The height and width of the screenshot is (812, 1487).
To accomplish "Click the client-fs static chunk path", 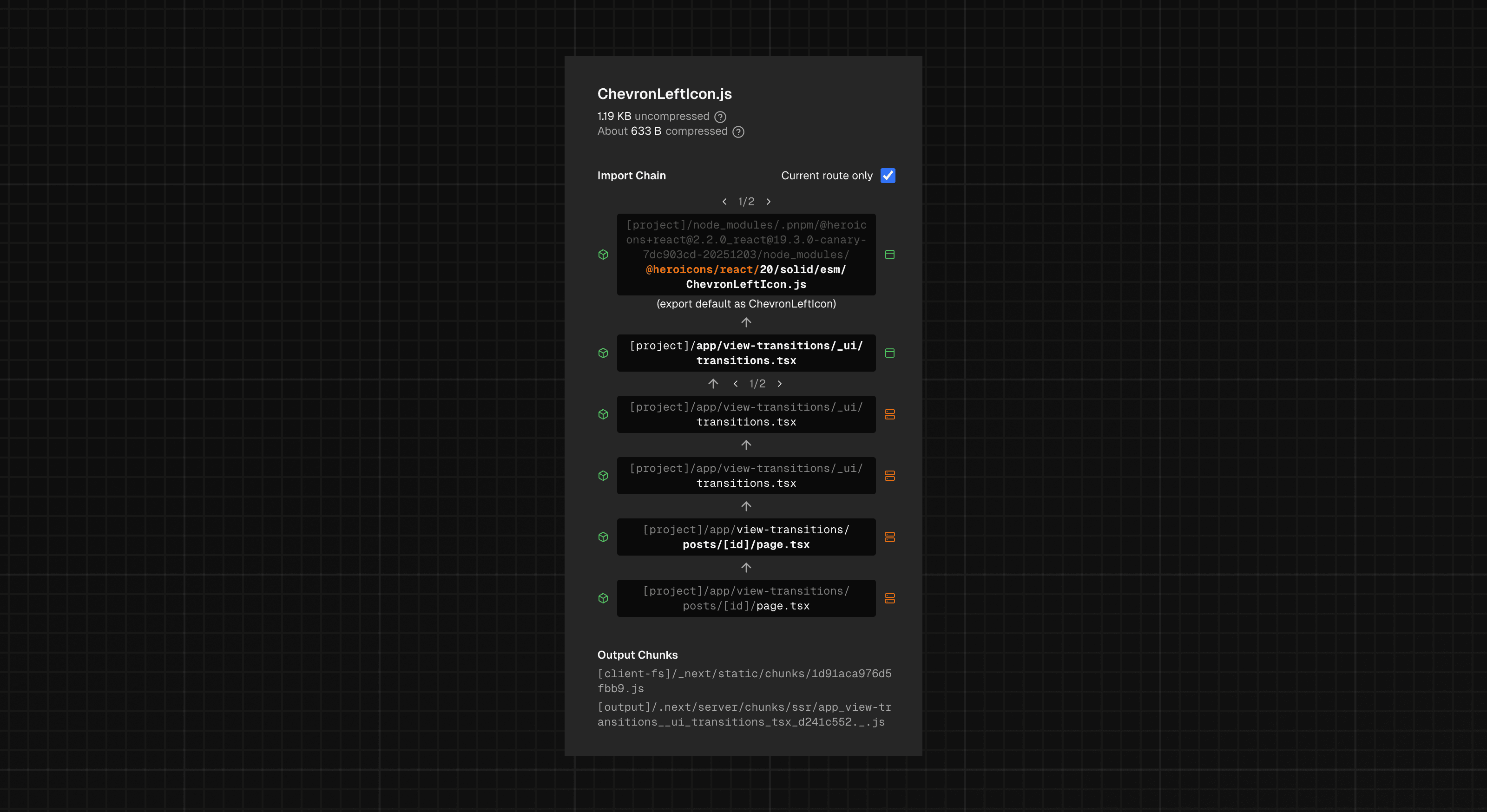I will pyautogui.click(x=744, y=681).
